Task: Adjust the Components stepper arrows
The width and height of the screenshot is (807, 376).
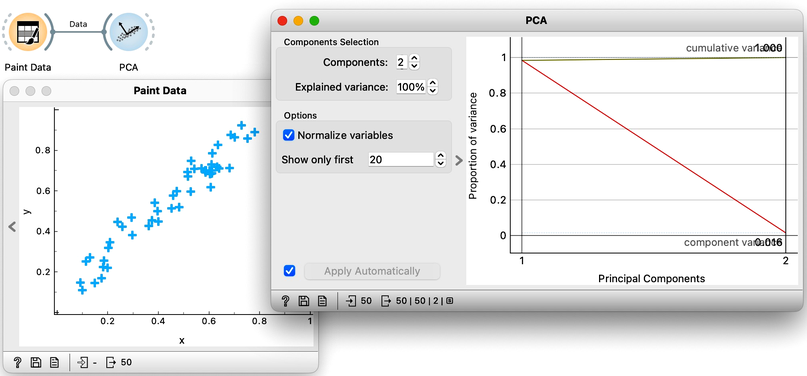Action: click(x=414, y=63)
